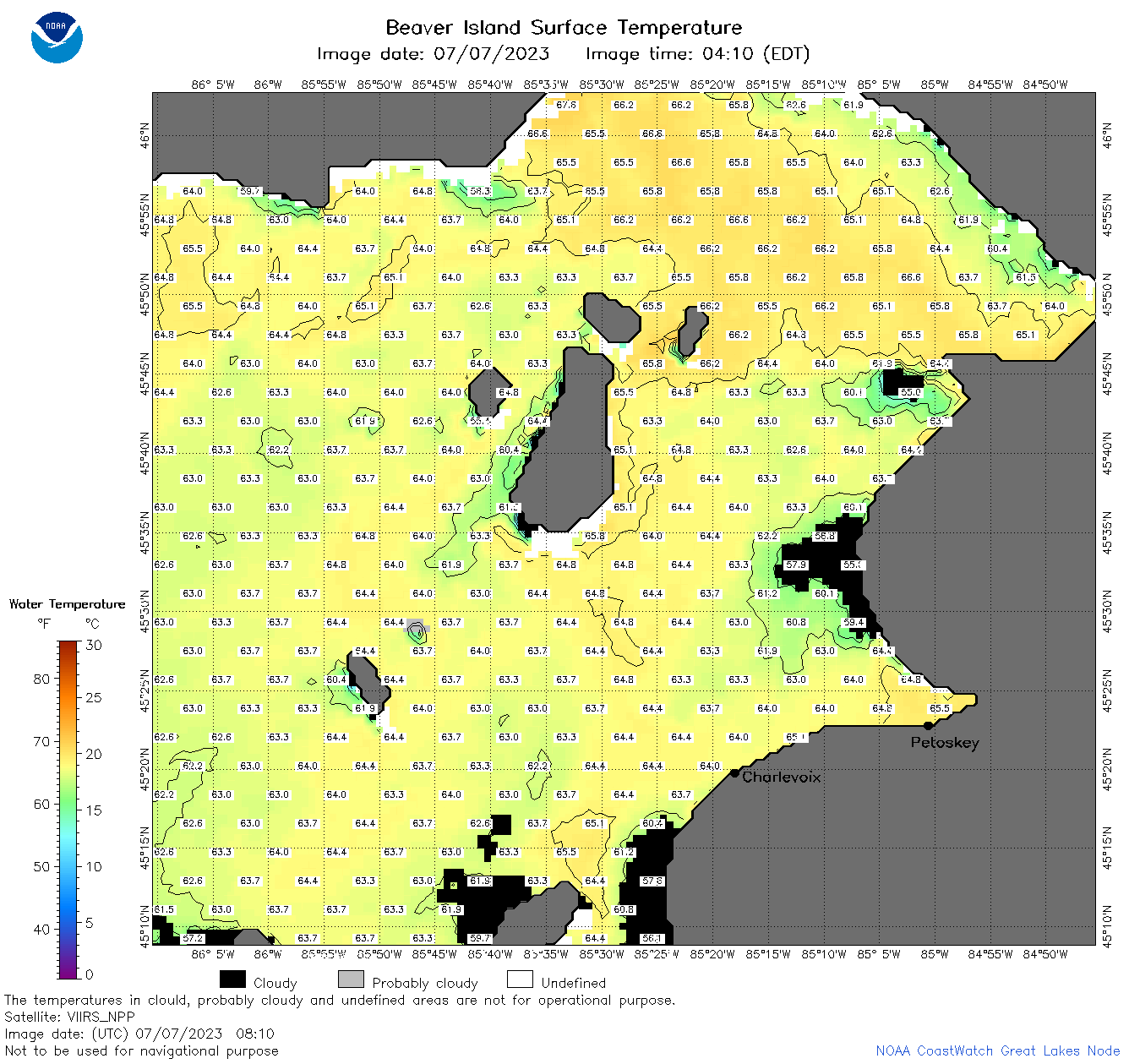Click the 67.6 temperature value
Image resolution: width=1129 pixels, height=1064 pixels.
point(565,105)
